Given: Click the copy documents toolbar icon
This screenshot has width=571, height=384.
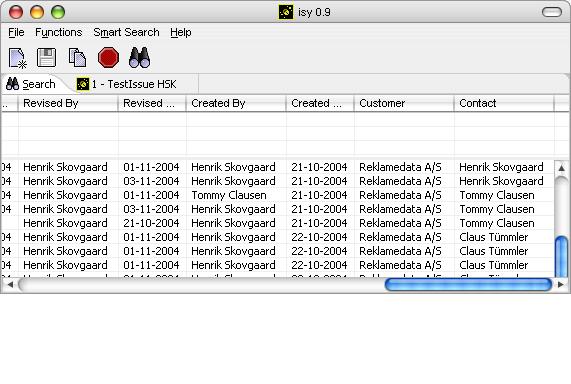Looking at the screenshot, I should (x=77, y=58).
